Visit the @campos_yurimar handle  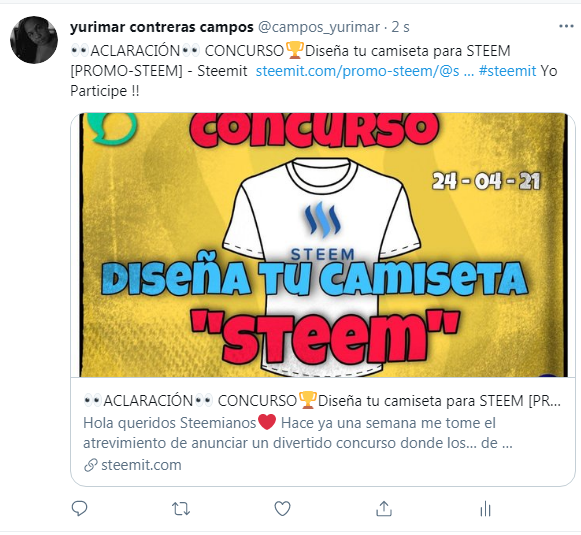(319, 27)
